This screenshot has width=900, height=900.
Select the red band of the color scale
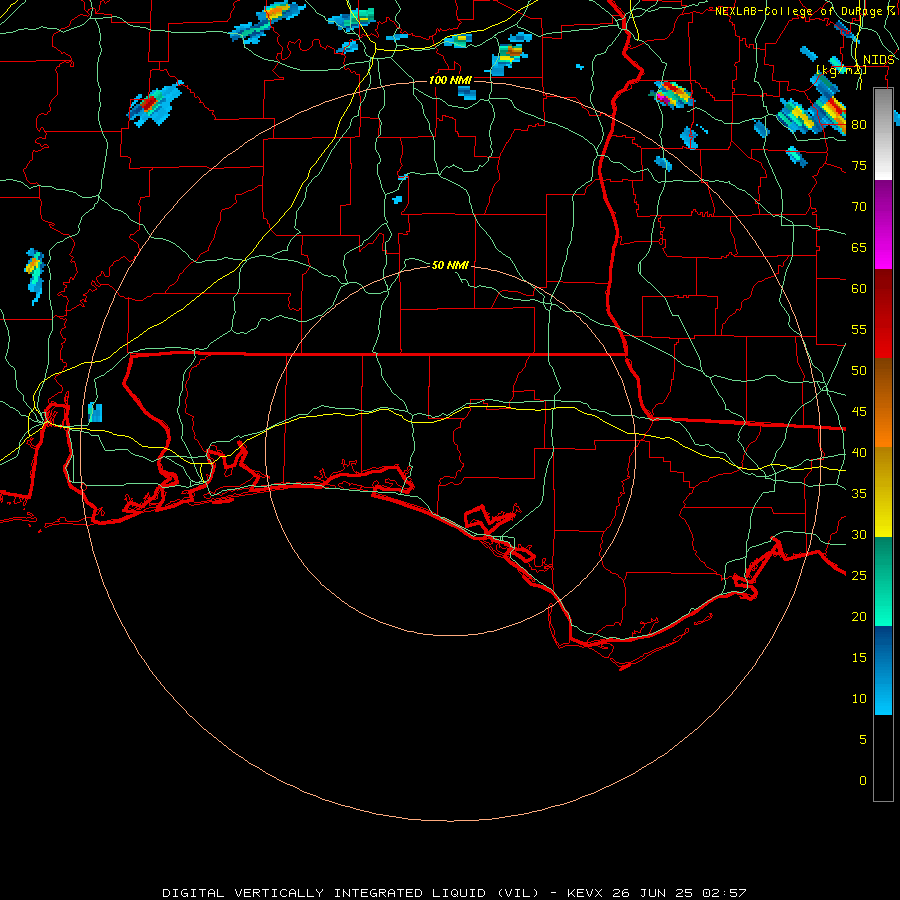click(x=883, y=314)
